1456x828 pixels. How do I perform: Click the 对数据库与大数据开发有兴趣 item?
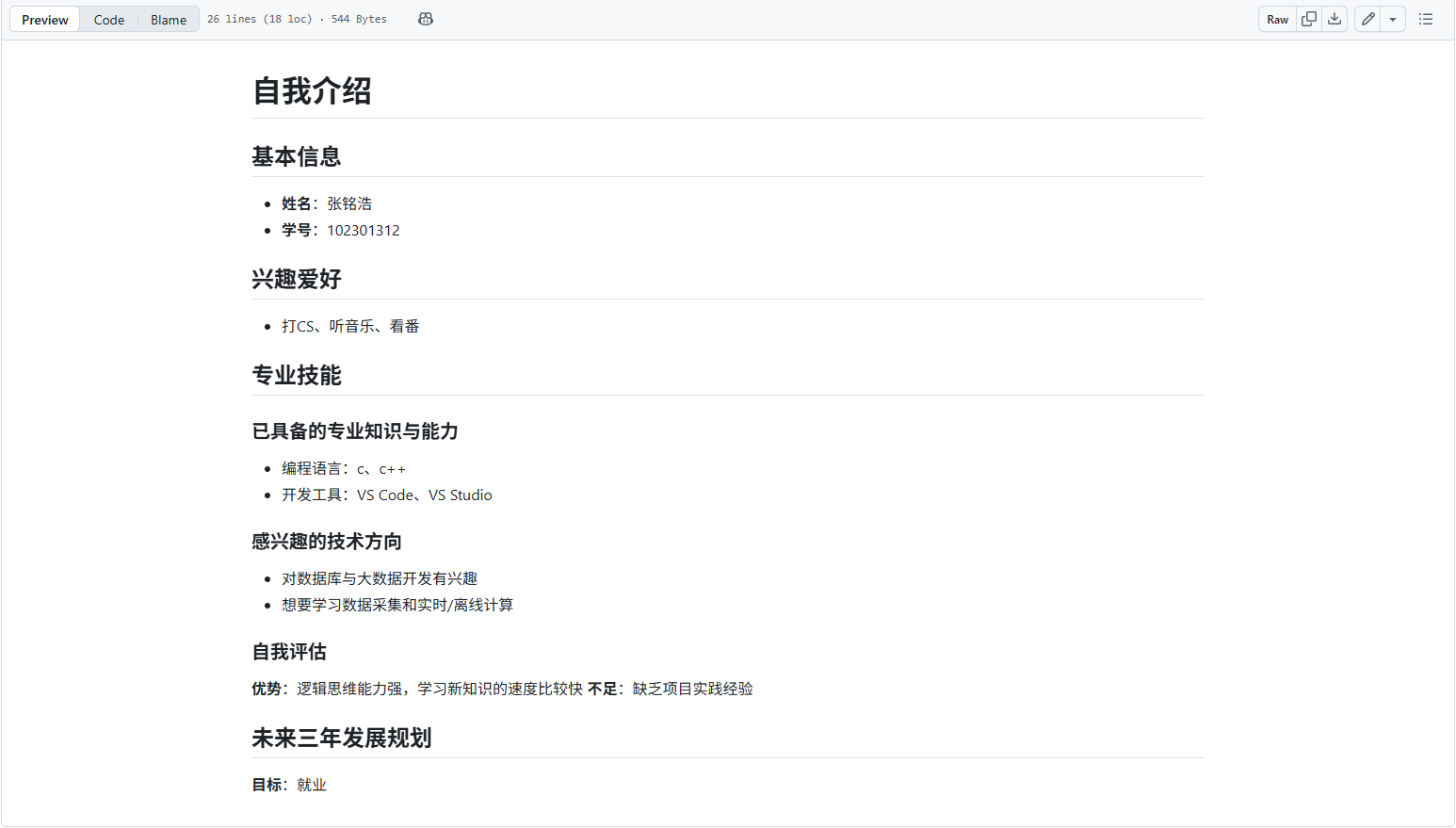point(380,578)
